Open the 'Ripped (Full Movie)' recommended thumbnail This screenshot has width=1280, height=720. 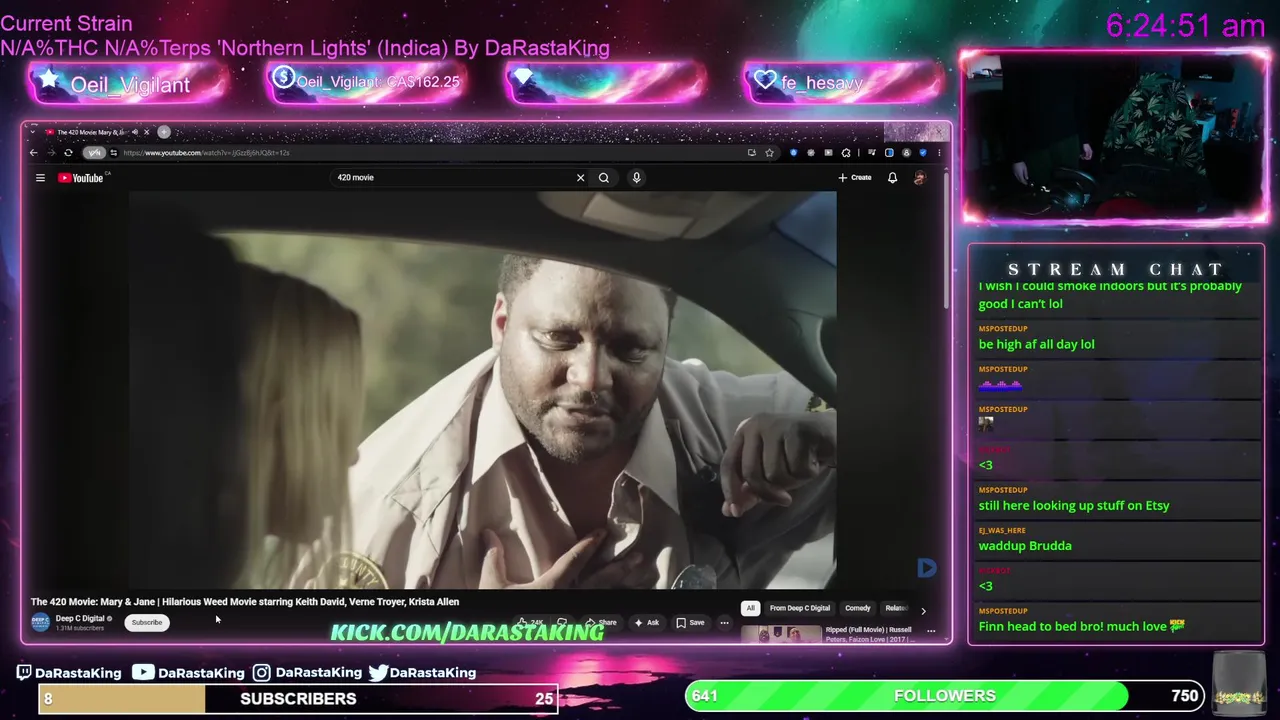coord(781,634)
